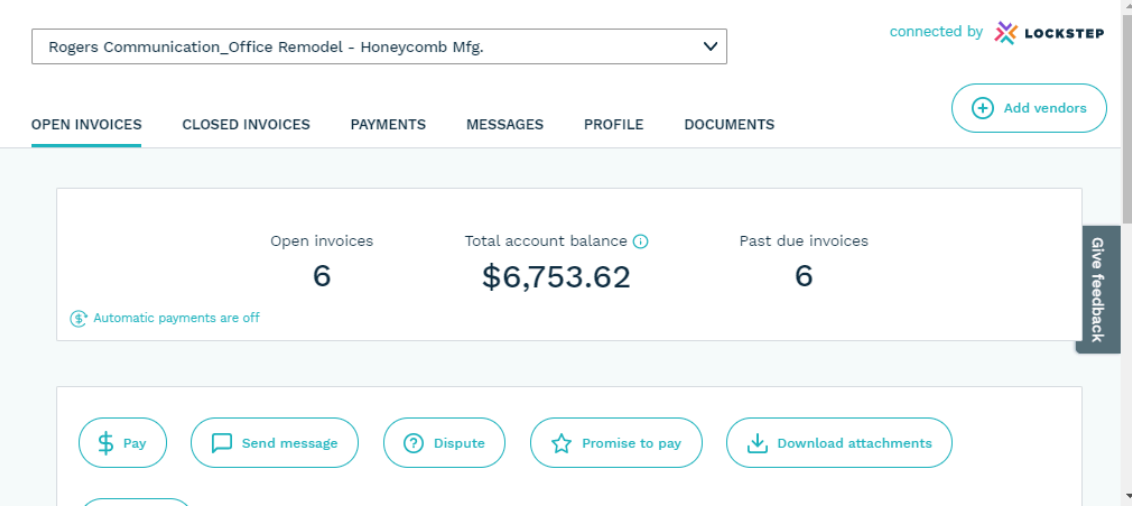Click the question mark icon on Dispute

414,443
